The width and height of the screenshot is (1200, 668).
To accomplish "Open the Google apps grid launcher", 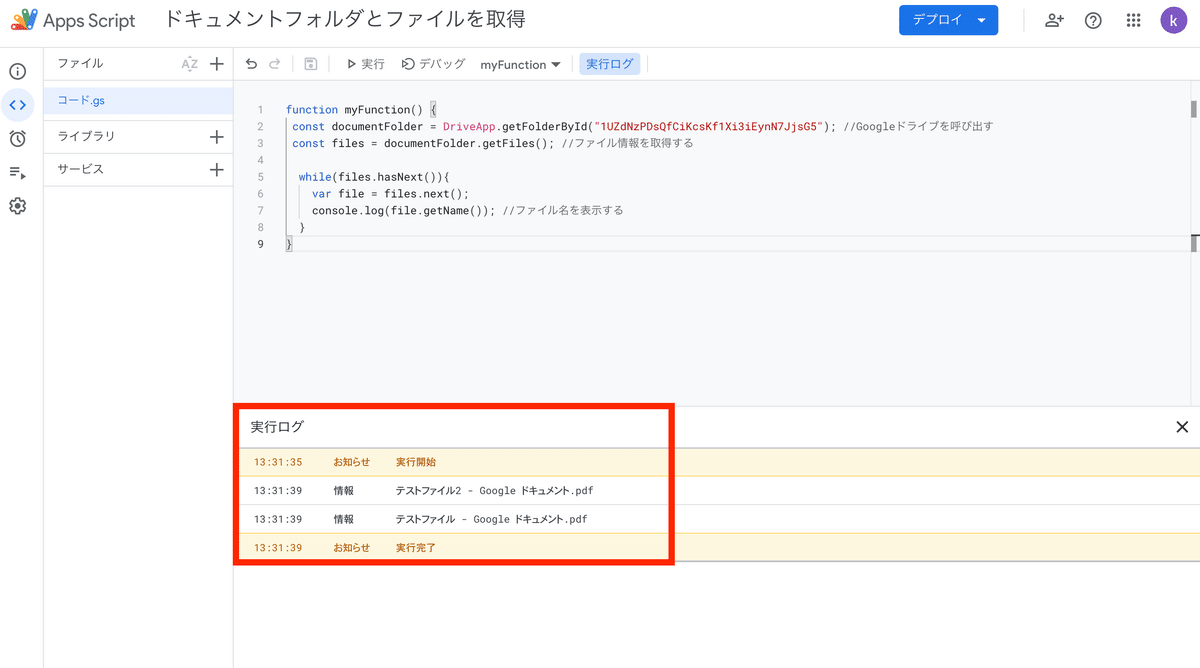I will [x=1133, y=20].
